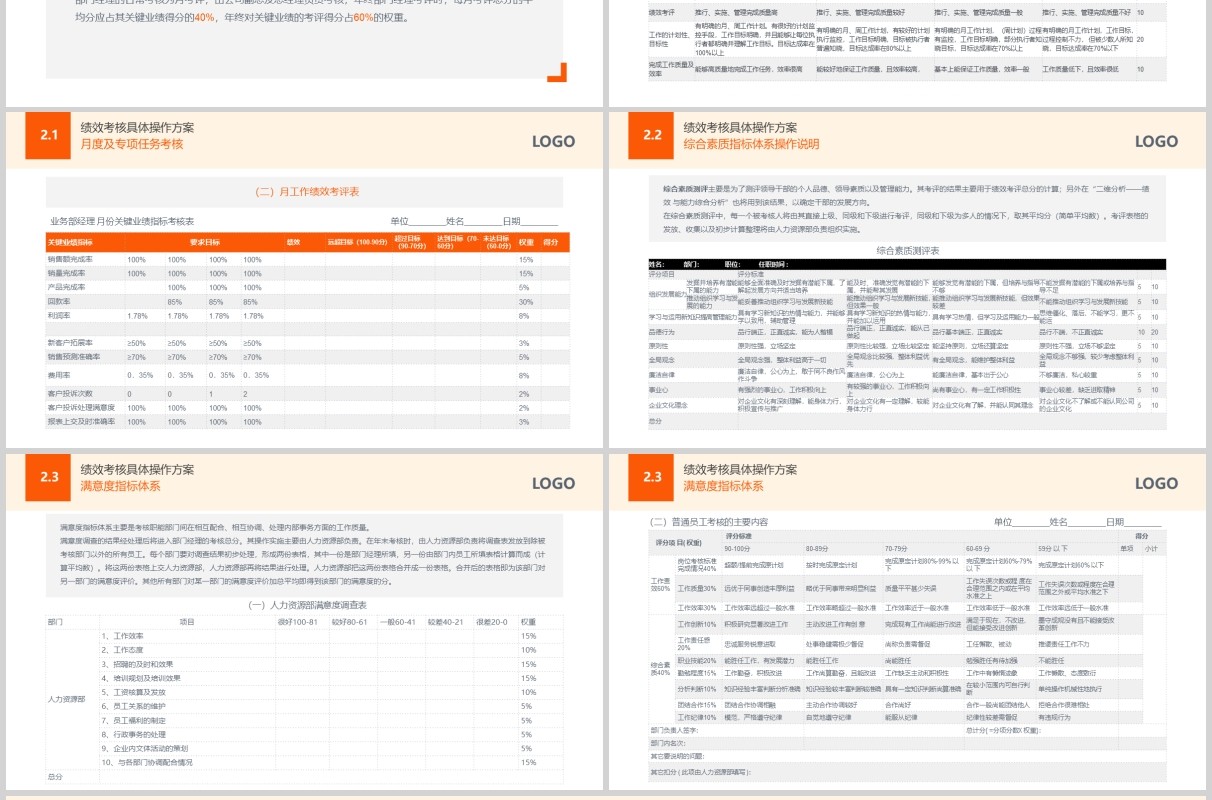The image size is (1212, 800).
Task: Click the heading (二) 月工作绩效考评表
Action: 307,191
